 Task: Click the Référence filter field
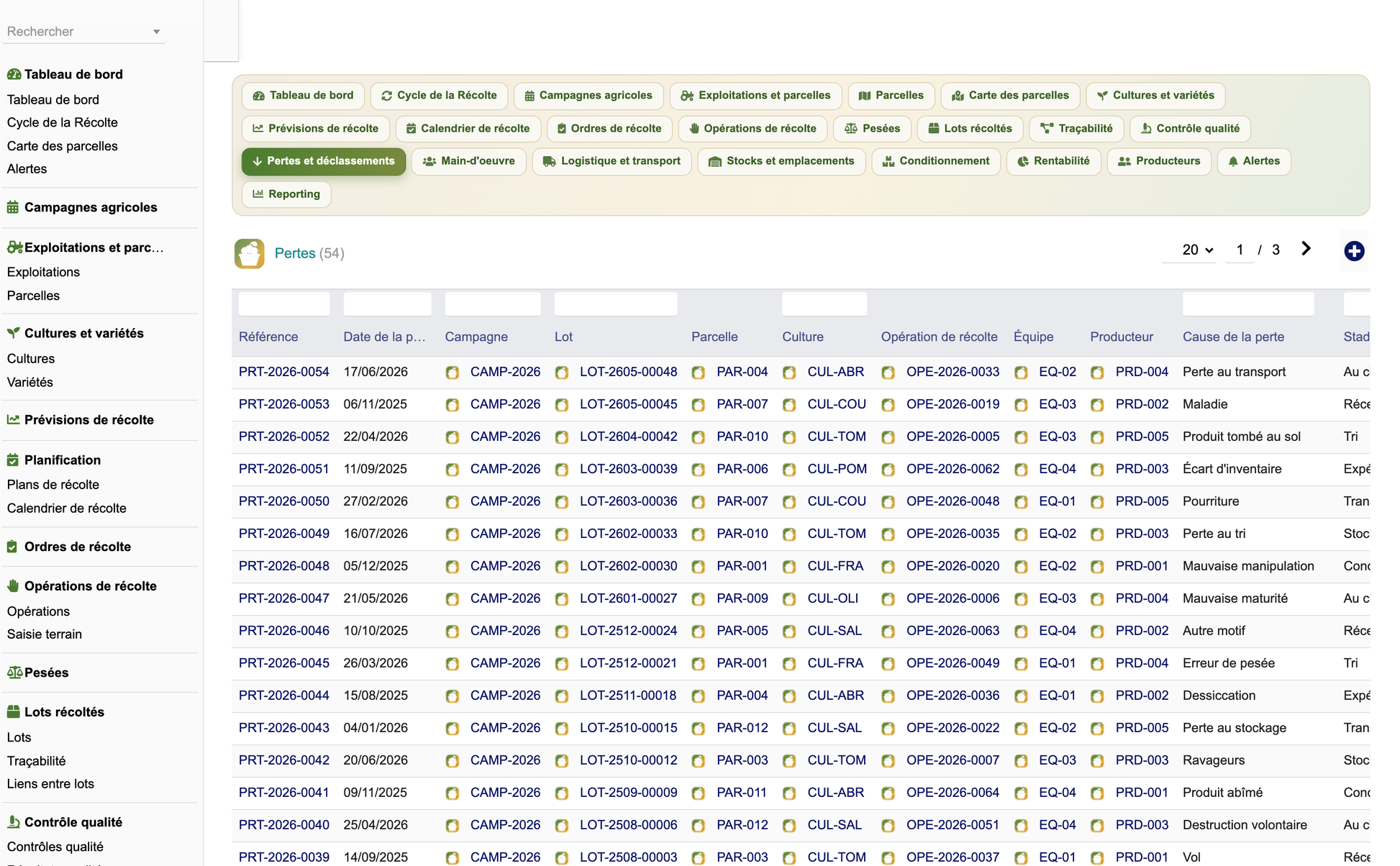tap(284, 304)
